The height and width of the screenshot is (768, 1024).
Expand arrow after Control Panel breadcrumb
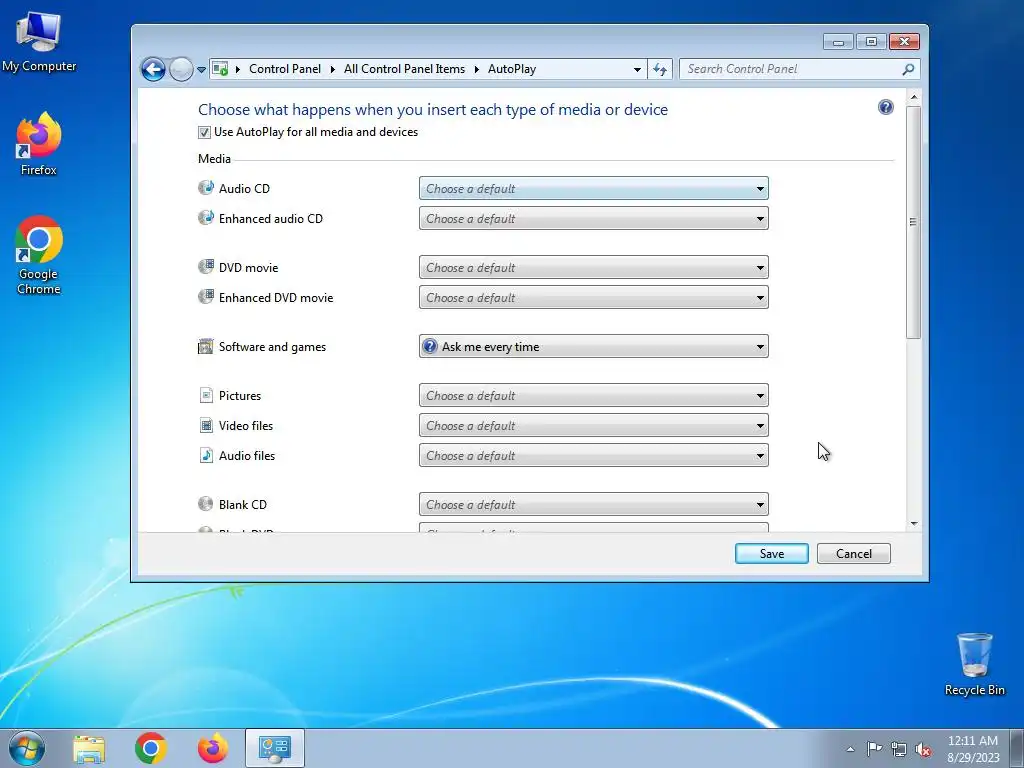coord(332,69)
